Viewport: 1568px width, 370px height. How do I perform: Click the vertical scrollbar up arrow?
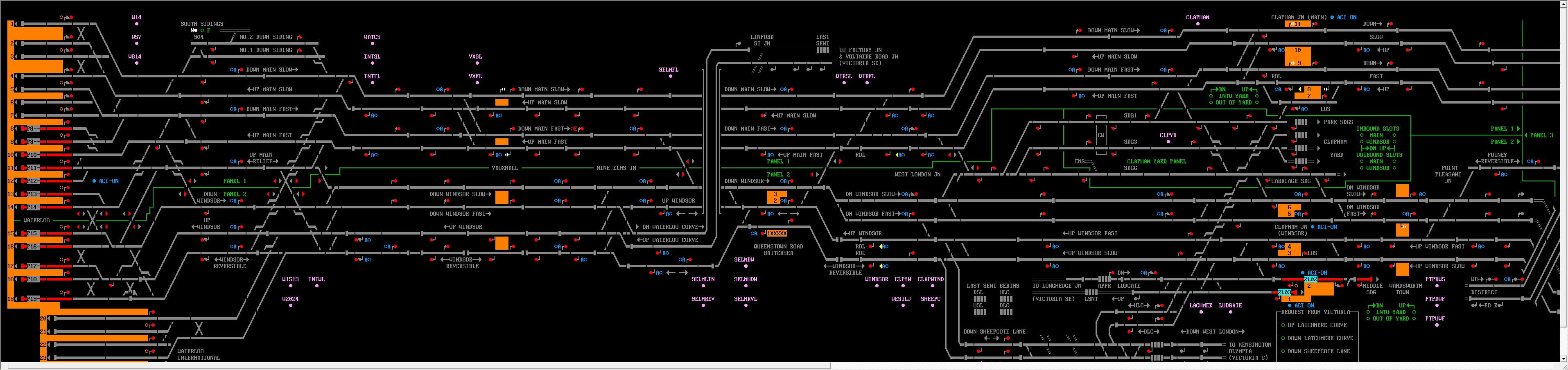point(1563,5)
